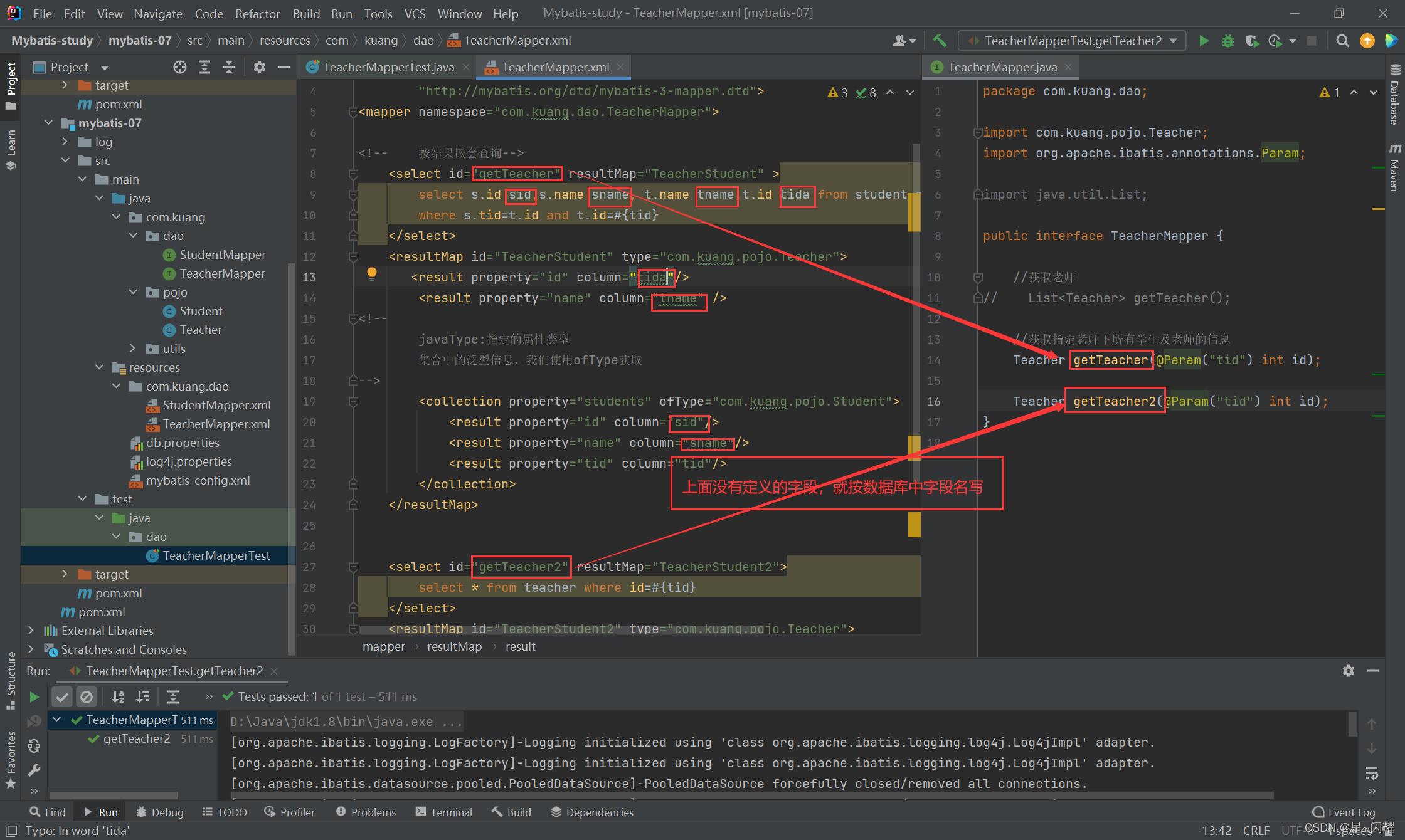
Task: Expand the External Libraries tree node
Action: point(31,631)
